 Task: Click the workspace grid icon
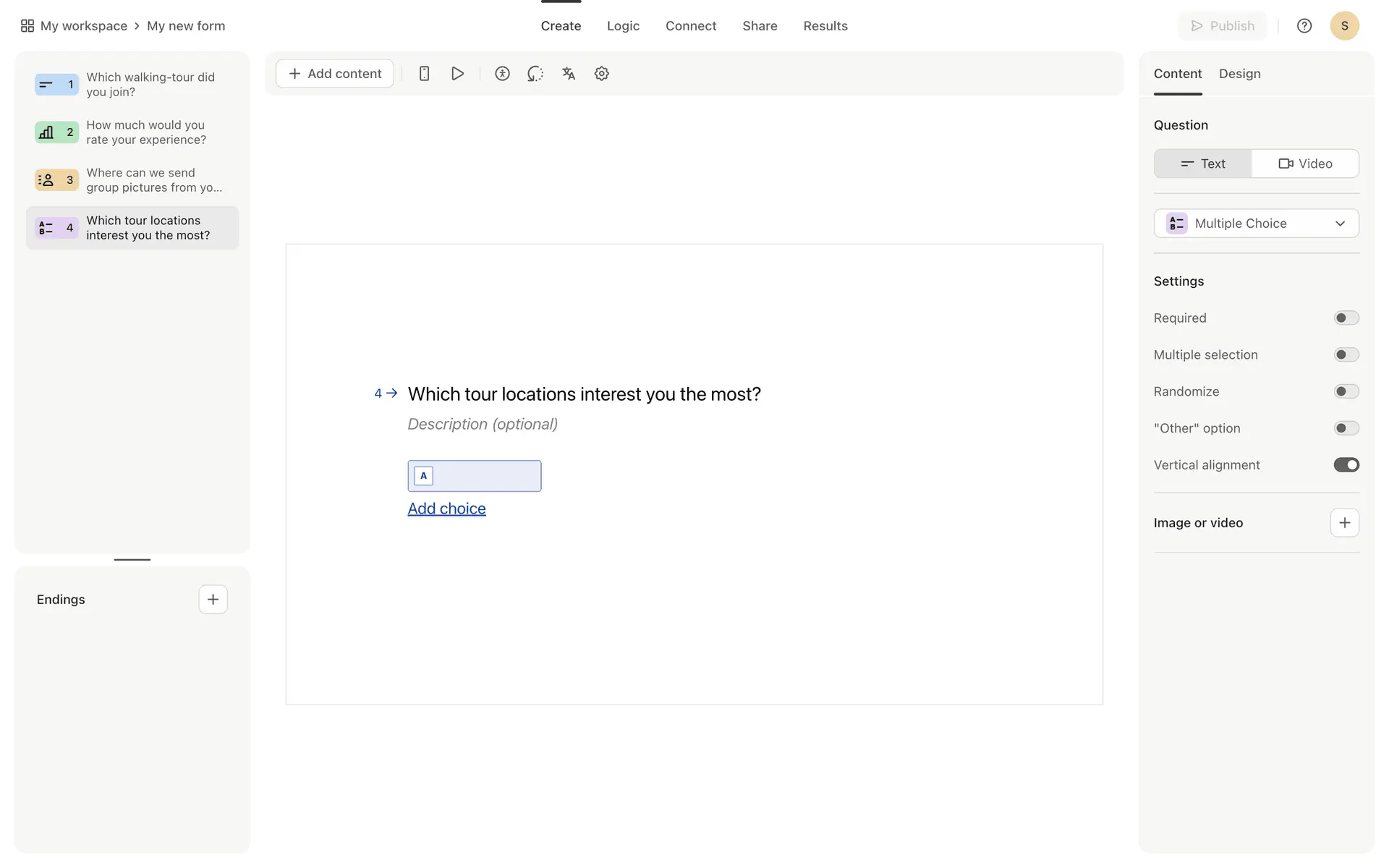(x=27, y=26)
